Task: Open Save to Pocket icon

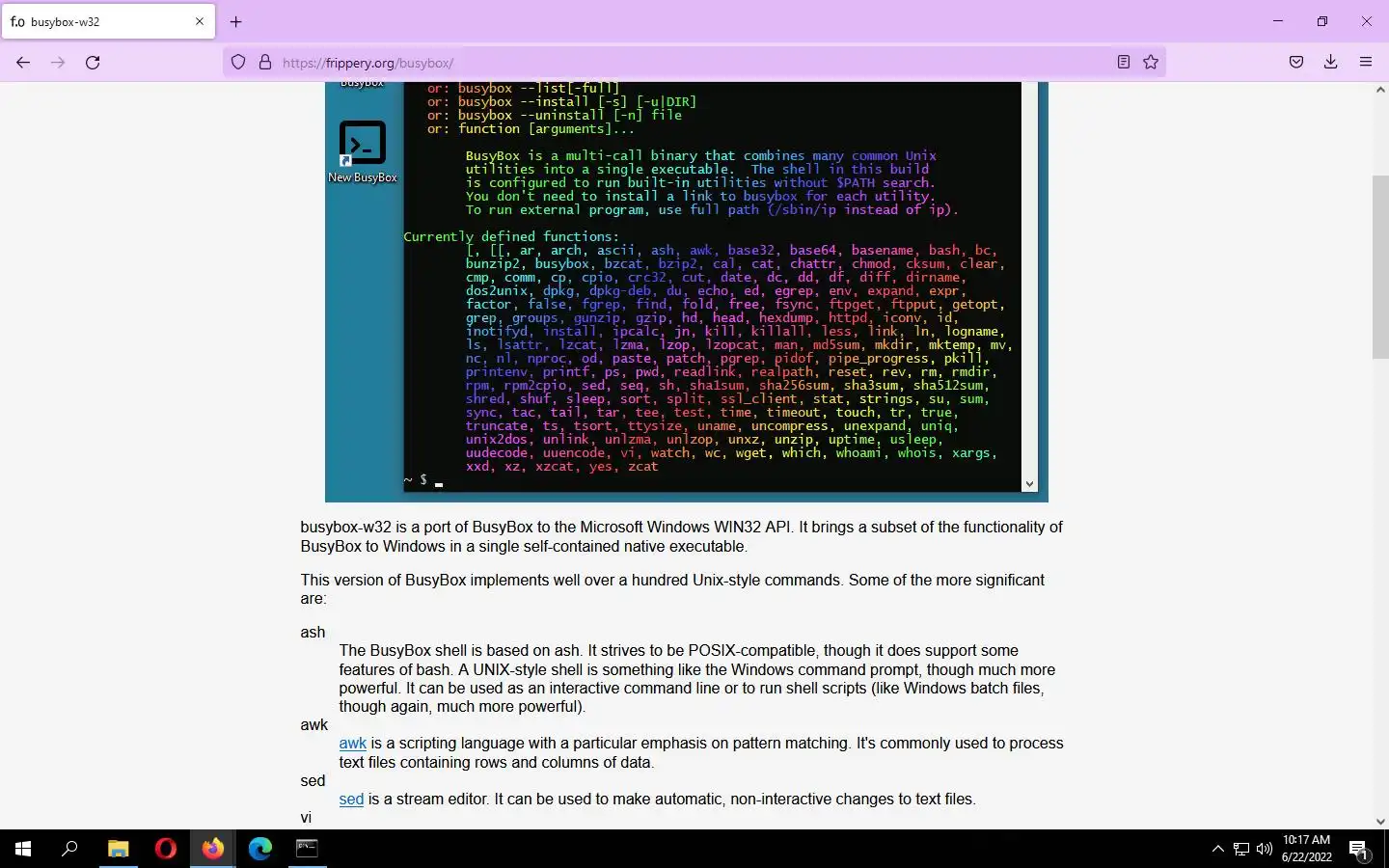Action: (1296, 63)
